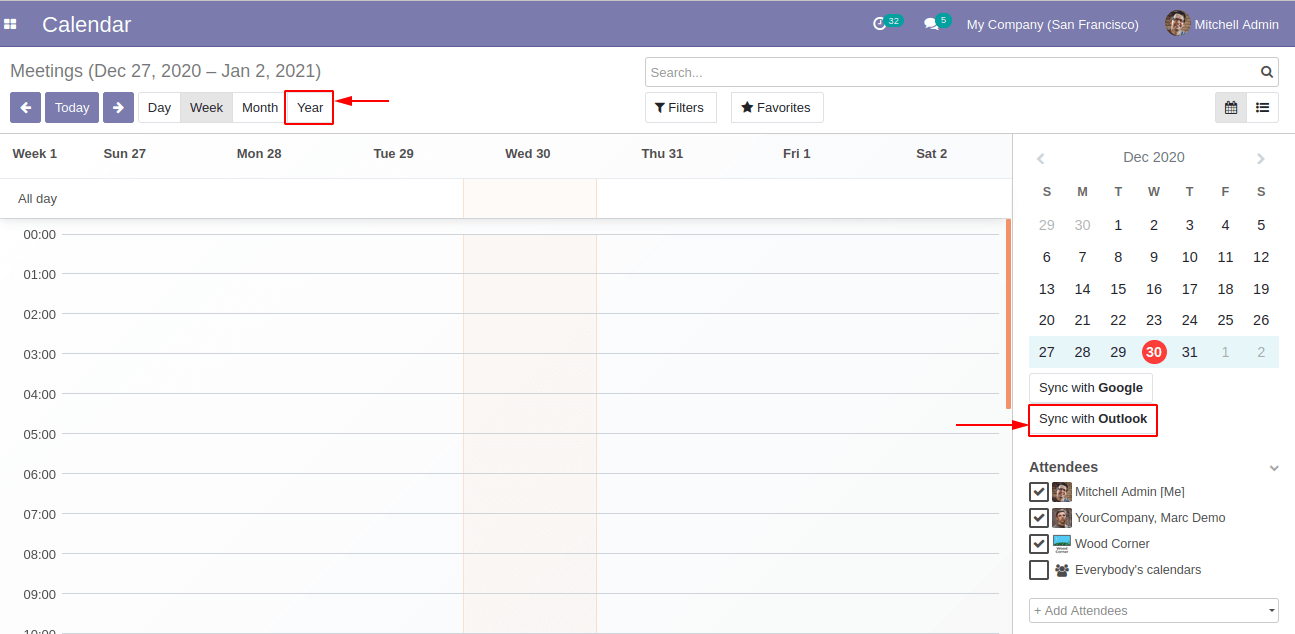1295x634 pixels.
Task: Open the apps grid menu icon
Action: pyautogui.click(x=10, y=24)
